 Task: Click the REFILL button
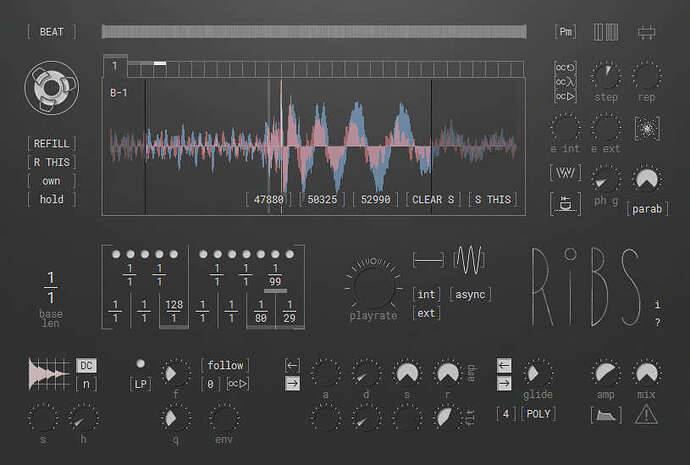[x=51, y=144]
